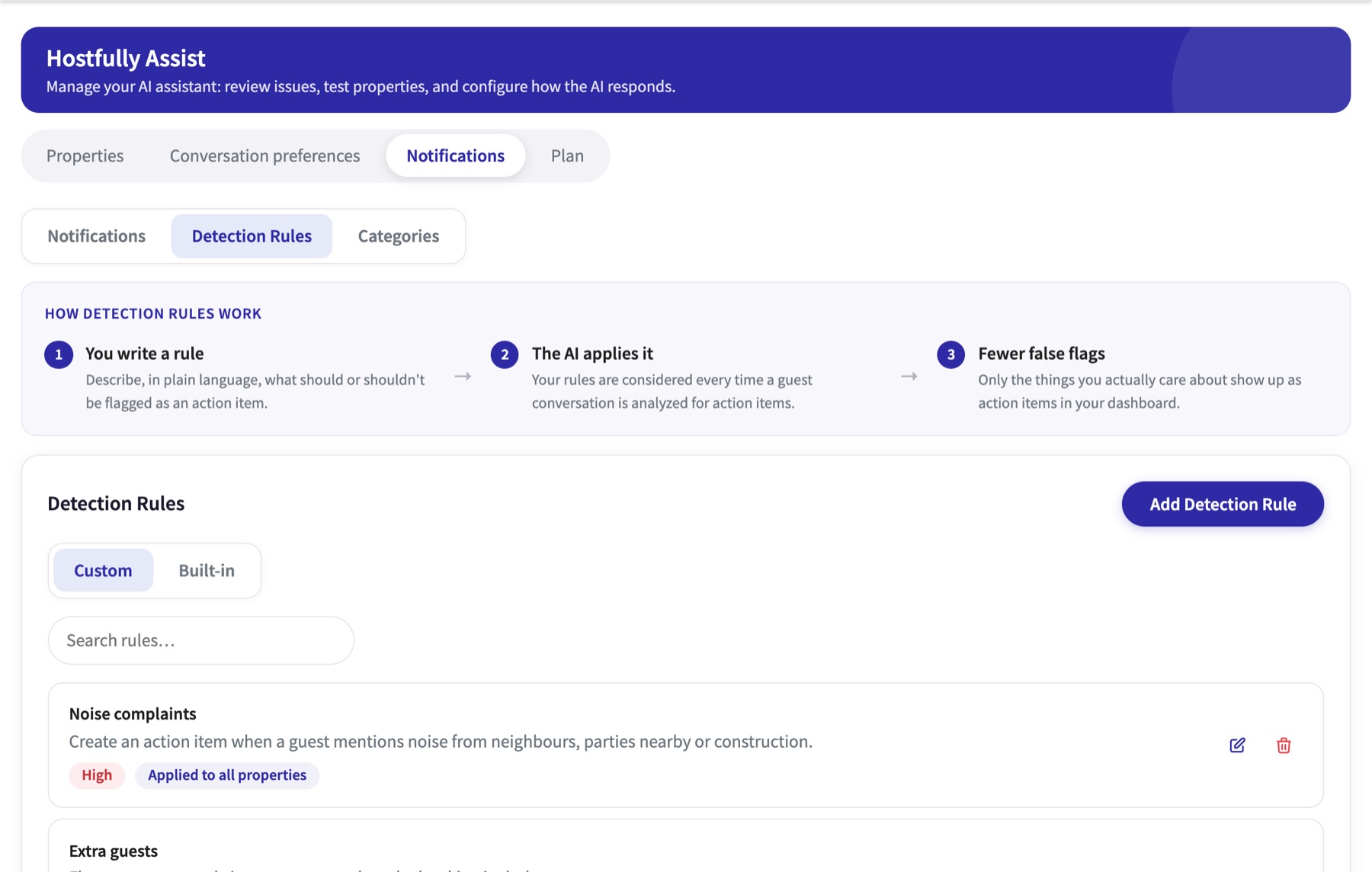
Task: Delete the Noise complaints rule
Action: click(x=1284, y=745)
